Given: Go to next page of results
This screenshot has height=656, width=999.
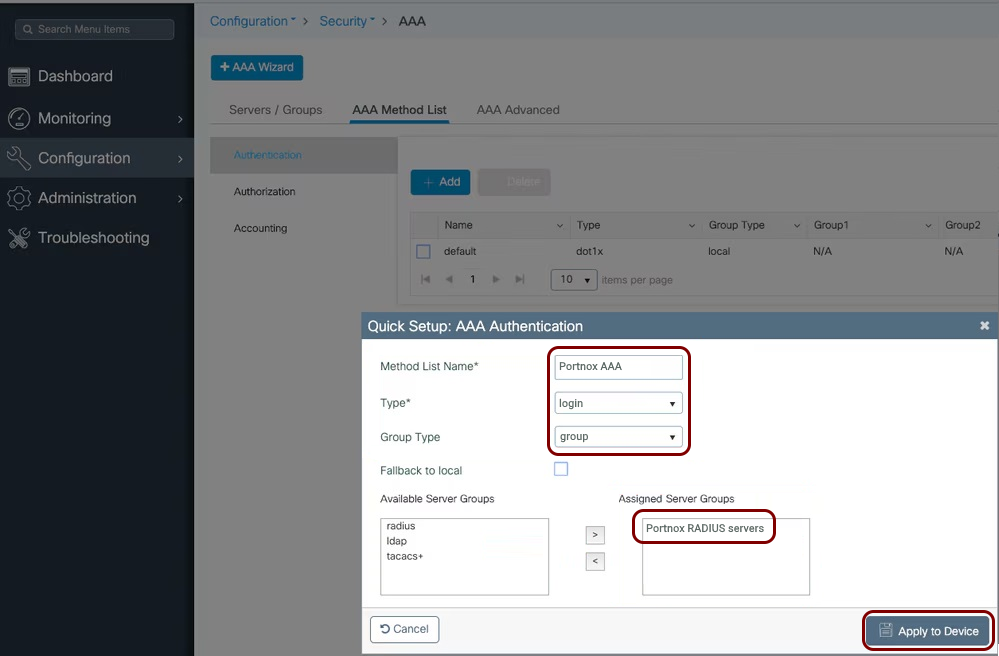Looking at the screenshot, I should [x=496, y=280].
